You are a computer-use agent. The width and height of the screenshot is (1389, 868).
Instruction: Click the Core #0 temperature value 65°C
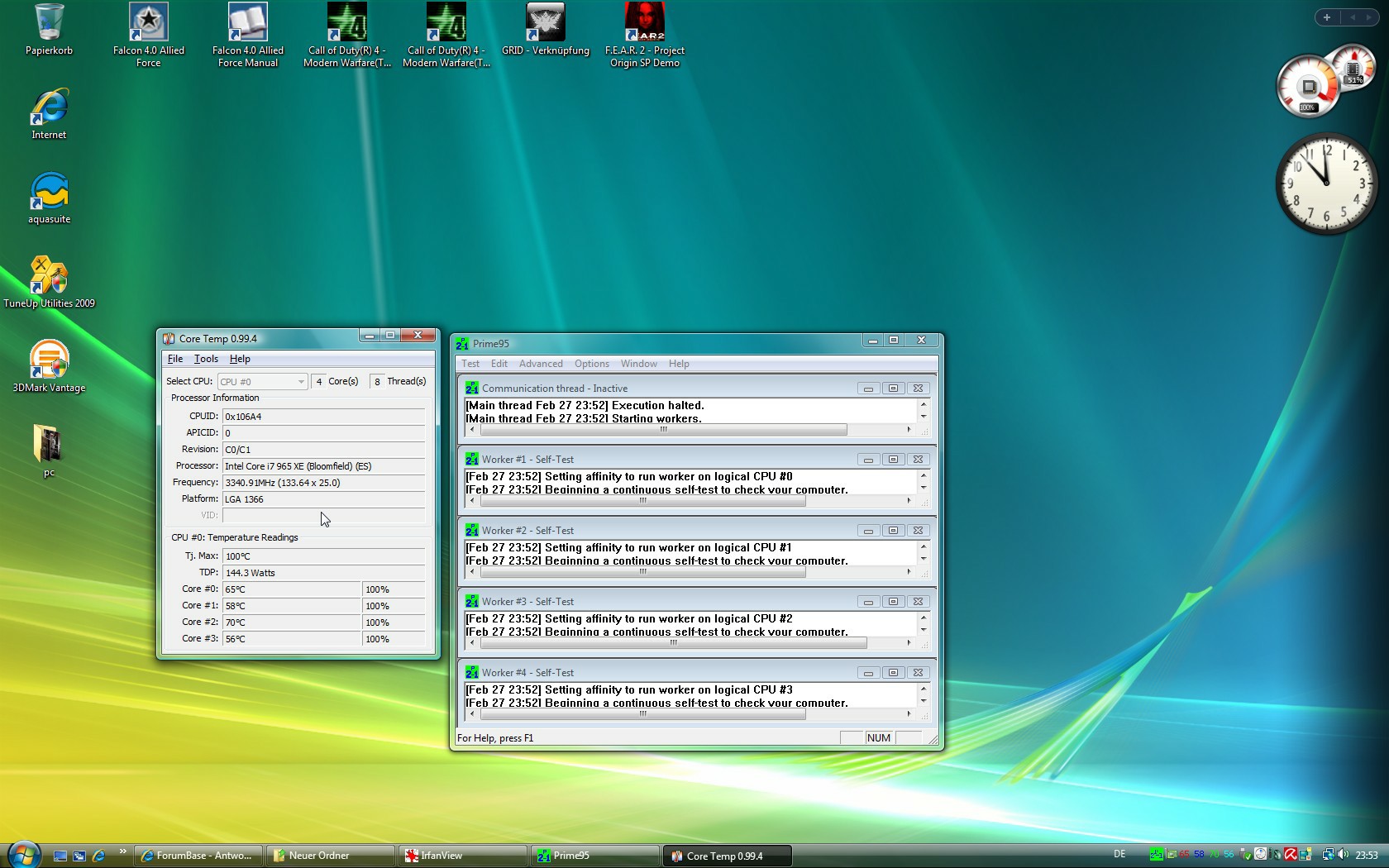291,589
